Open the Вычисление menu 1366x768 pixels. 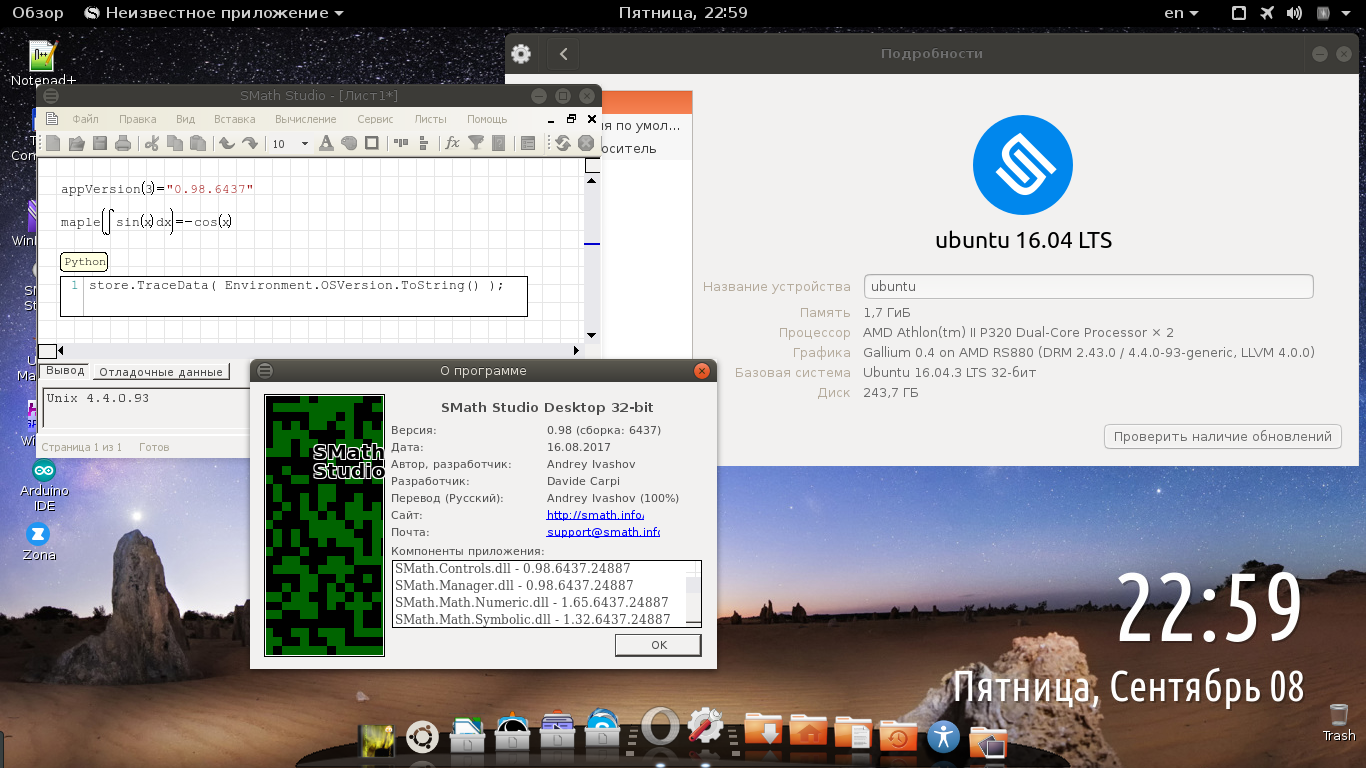pyautogui.click(x=305, y=119)
